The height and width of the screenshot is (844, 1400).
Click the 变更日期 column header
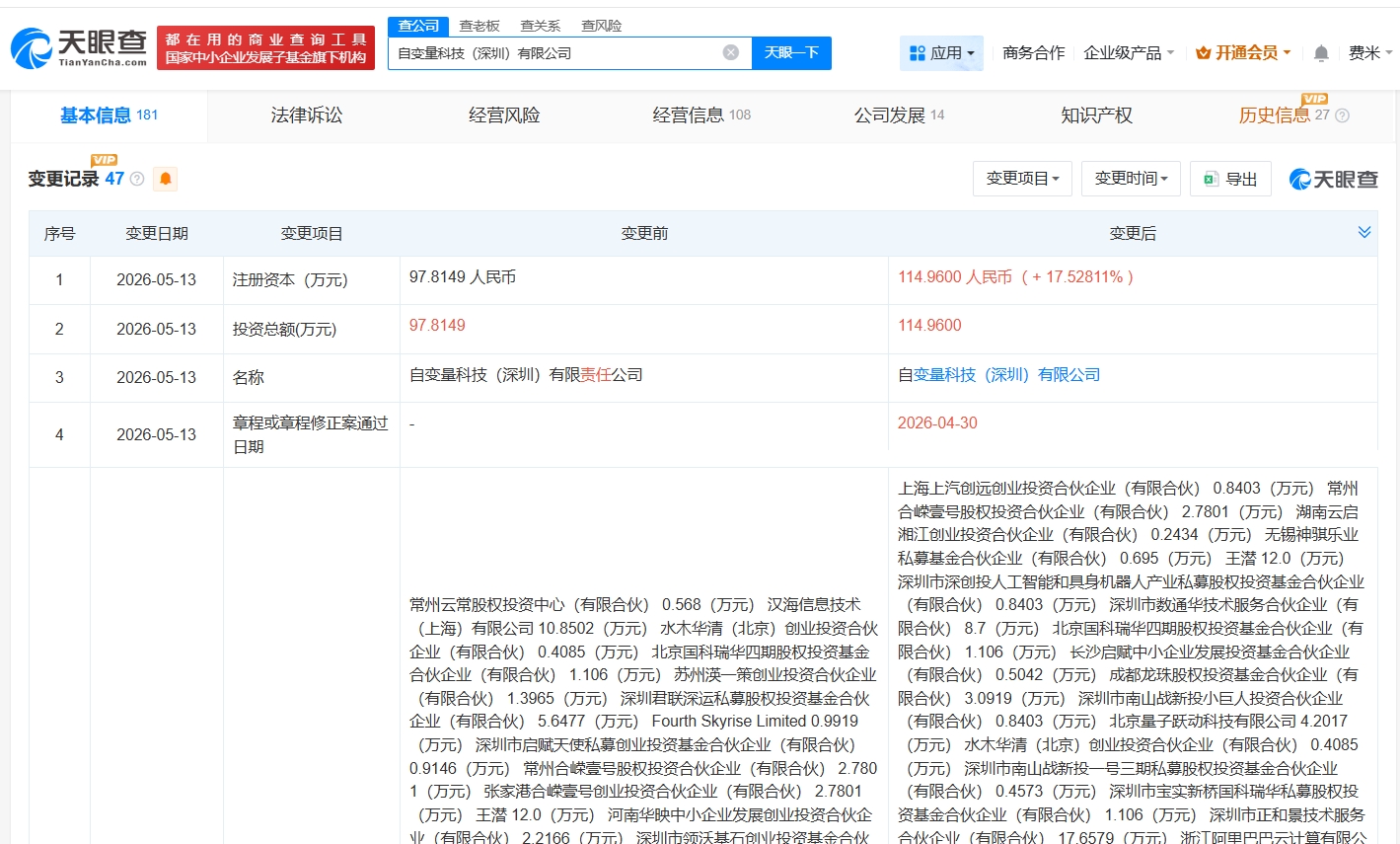(157, 233)
